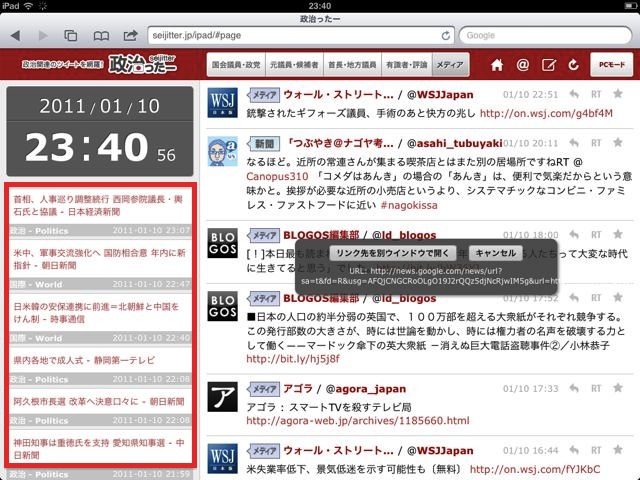Tap the 政治ったー seijitter logo

(x=142, y=64)
